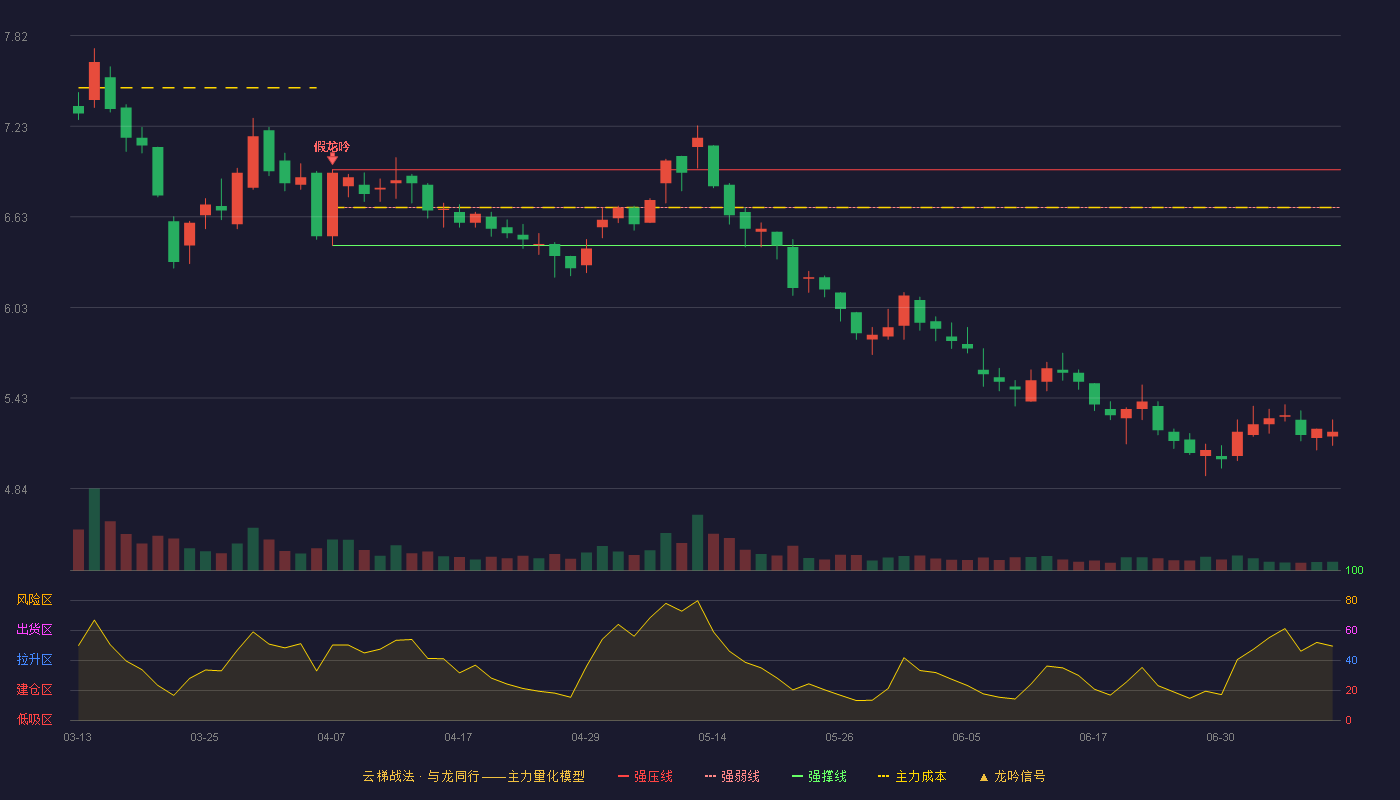Click the 40 indicator scale label
The width and height of the screenshot is (1400, 800).
click(x=1351, y=661)
